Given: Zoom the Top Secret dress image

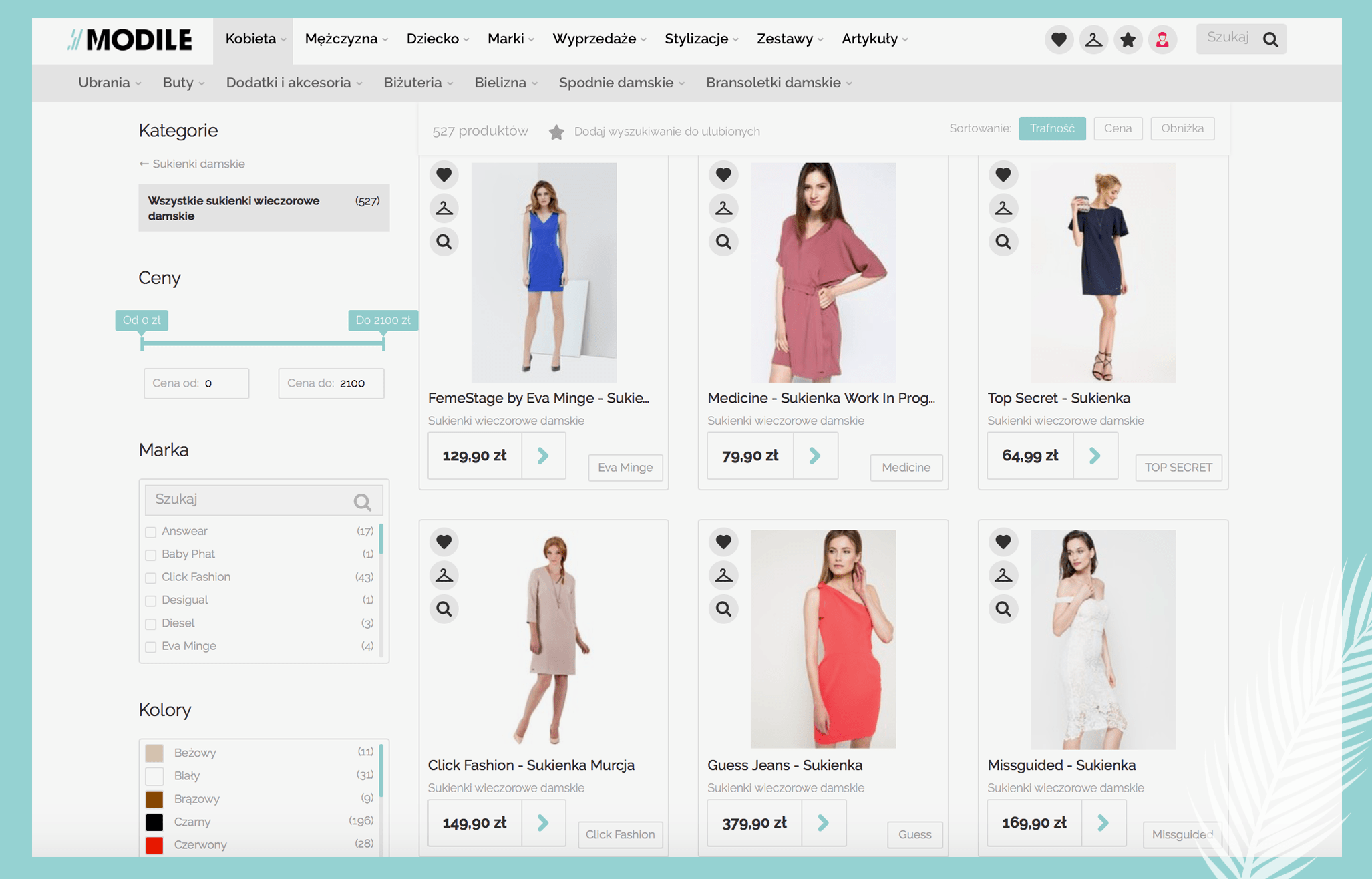Looking at the screenshot, I should click(1003, 242).
